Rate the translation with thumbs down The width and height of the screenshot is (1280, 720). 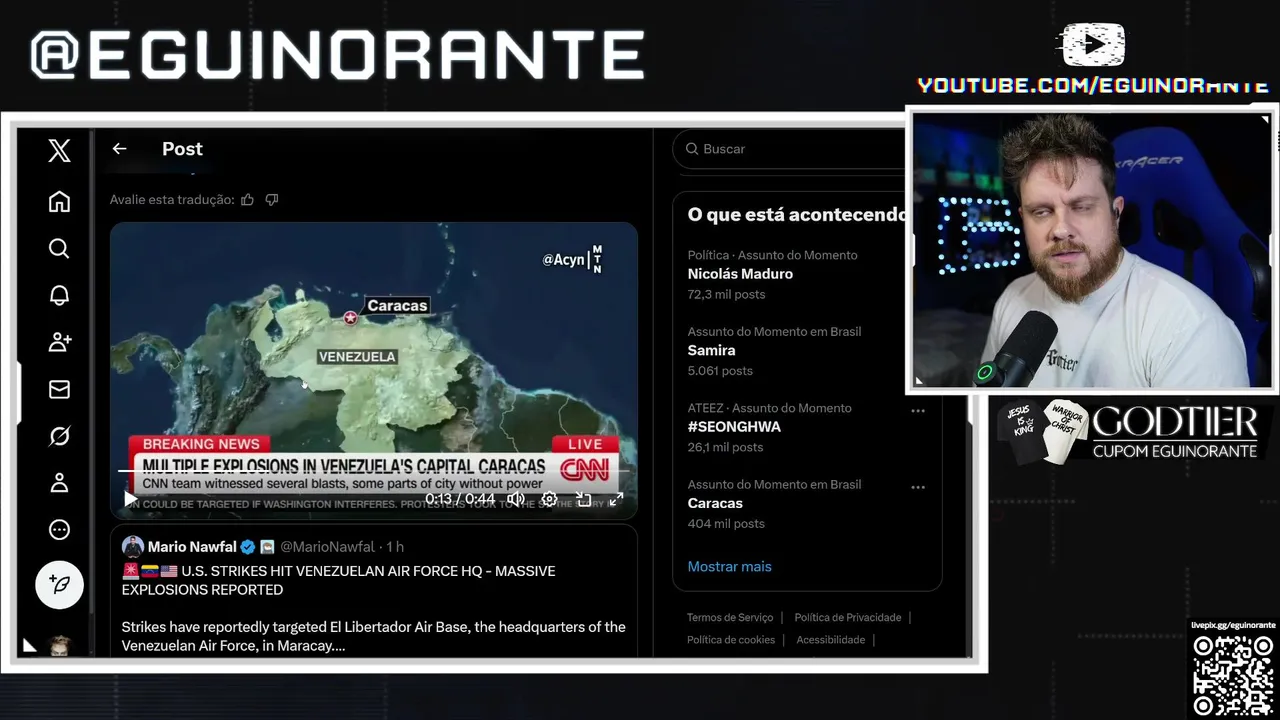pos(271,199)
